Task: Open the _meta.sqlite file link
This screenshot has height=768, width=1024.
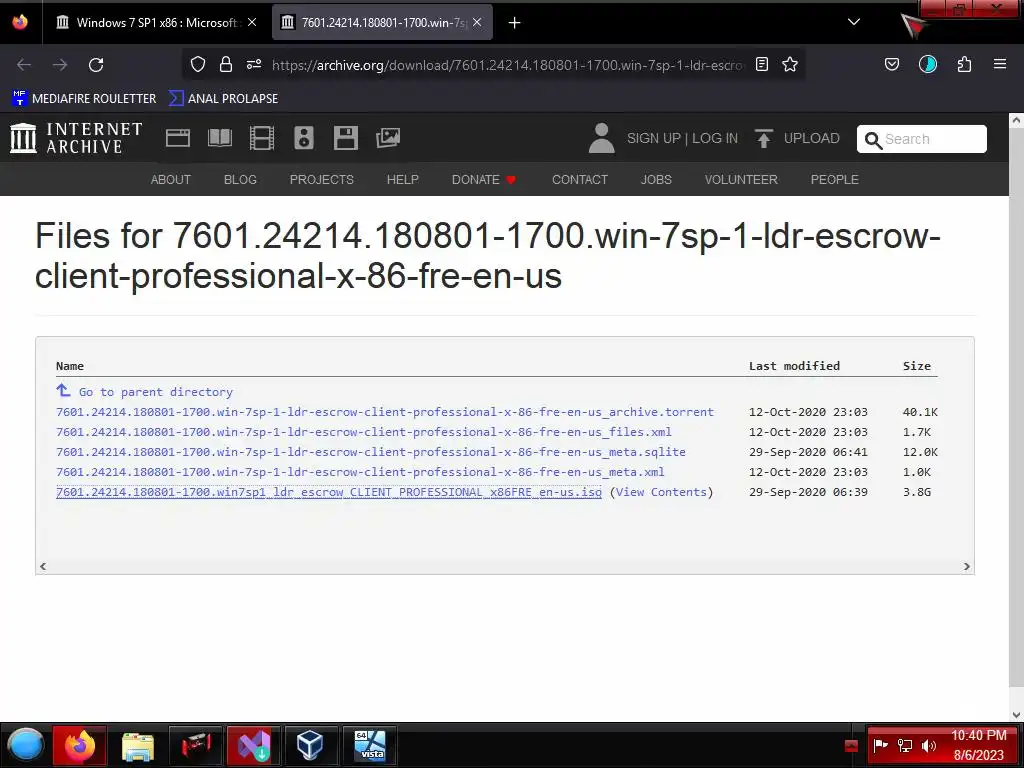Action: pos(371,452)
